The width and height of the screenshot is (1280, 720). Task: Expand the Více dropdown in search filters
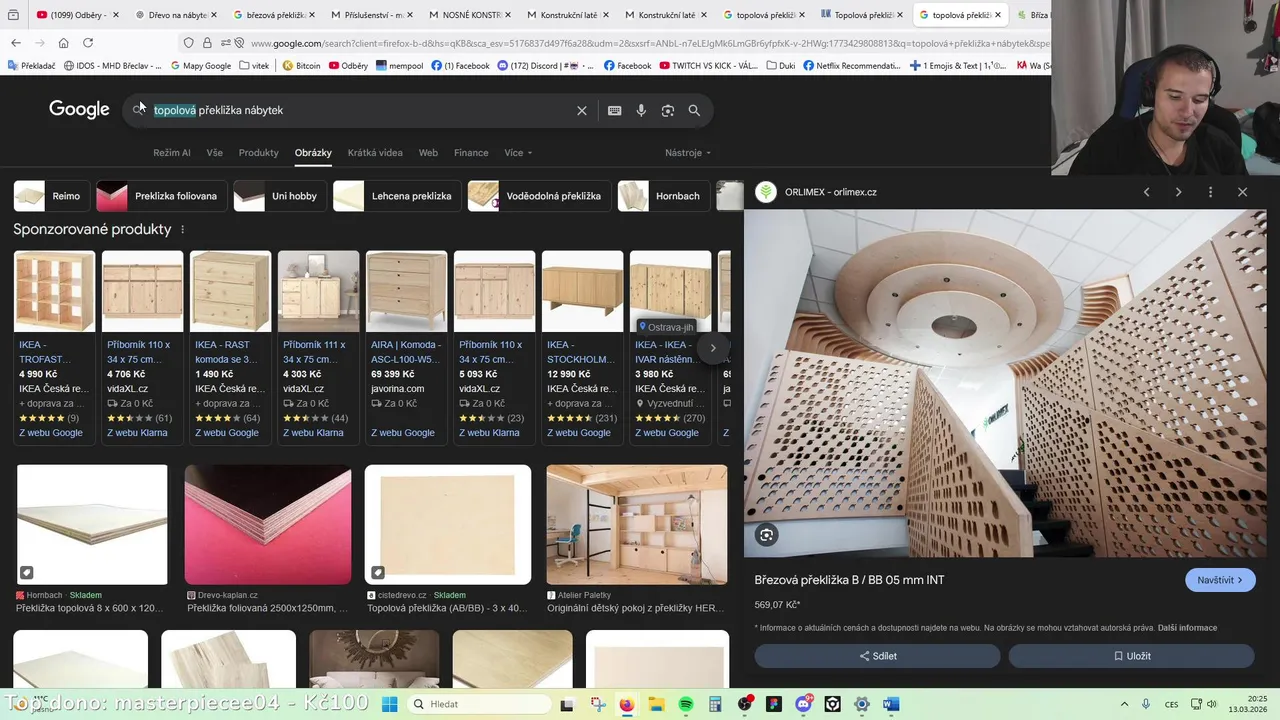[x=518, y=153]
